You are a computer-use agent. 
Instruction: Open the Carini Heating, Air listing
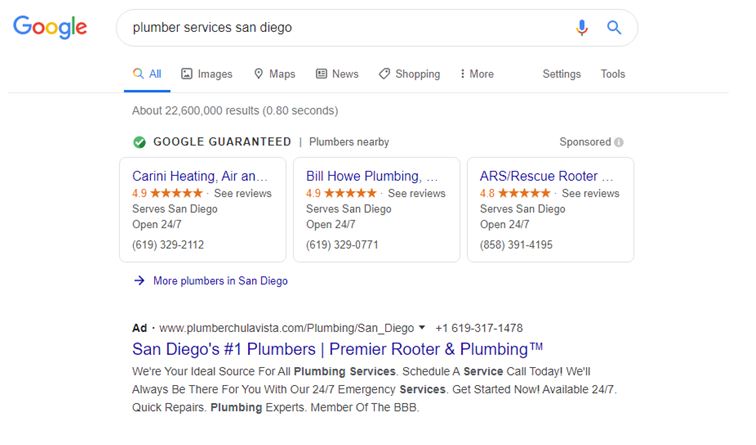point(200,176)
